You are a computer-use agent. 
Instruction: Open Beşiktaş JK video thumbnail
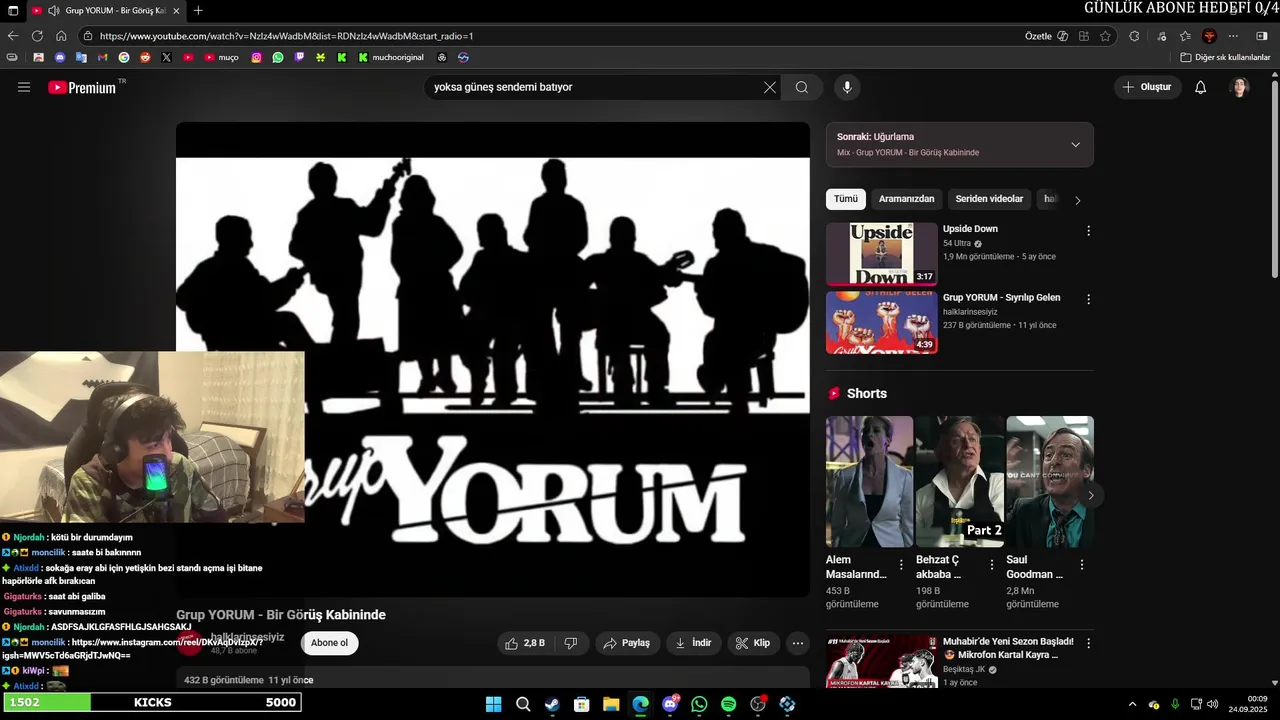click(x=882, y=661)
